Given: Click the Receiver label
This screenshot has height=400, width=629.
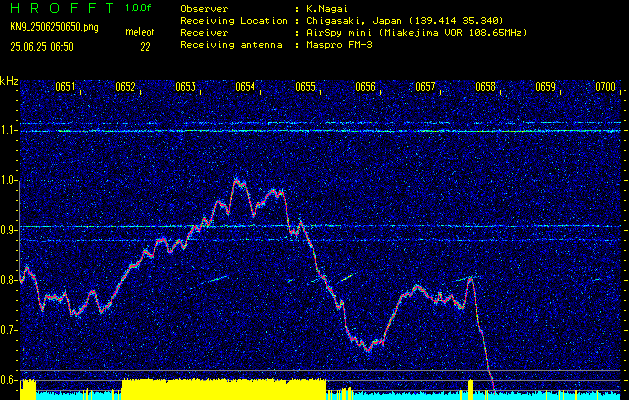Looking at the screenshot, I should (204, 32).
